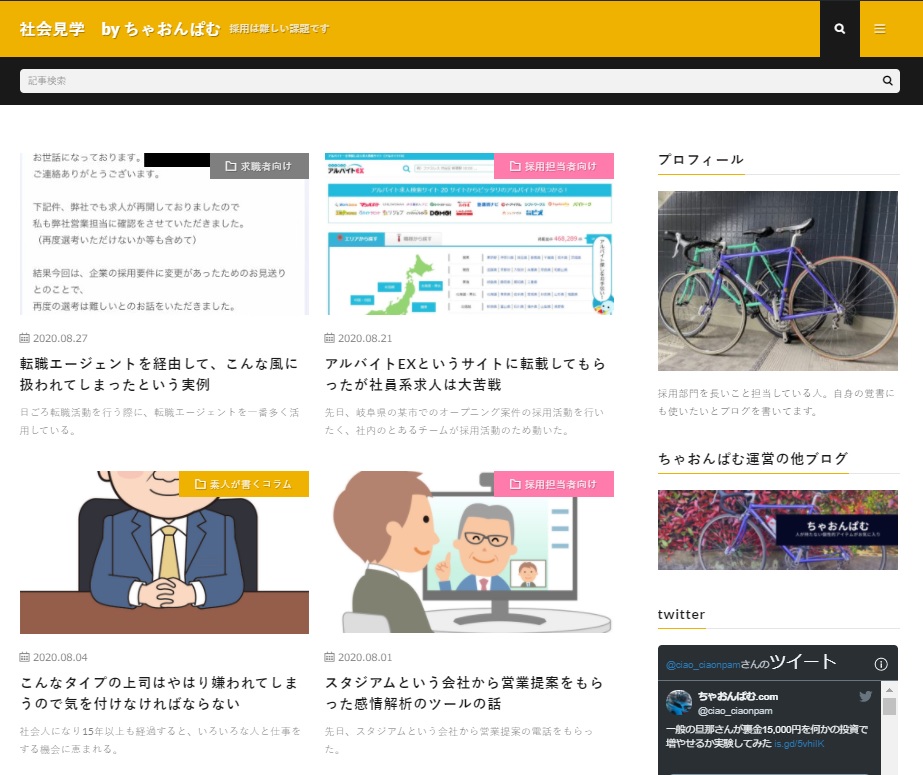923x775 pixels.
Task: Click calendar icon beside 2020.08.27
Action: pyautogui.click(x=25, y=338)
